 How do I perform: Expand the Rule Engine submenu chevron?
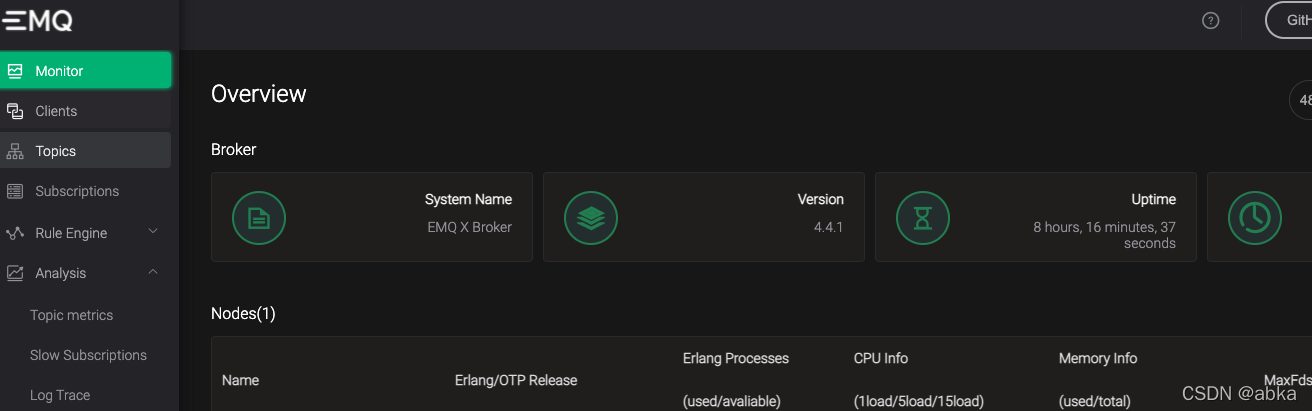(x=153, y=232)
